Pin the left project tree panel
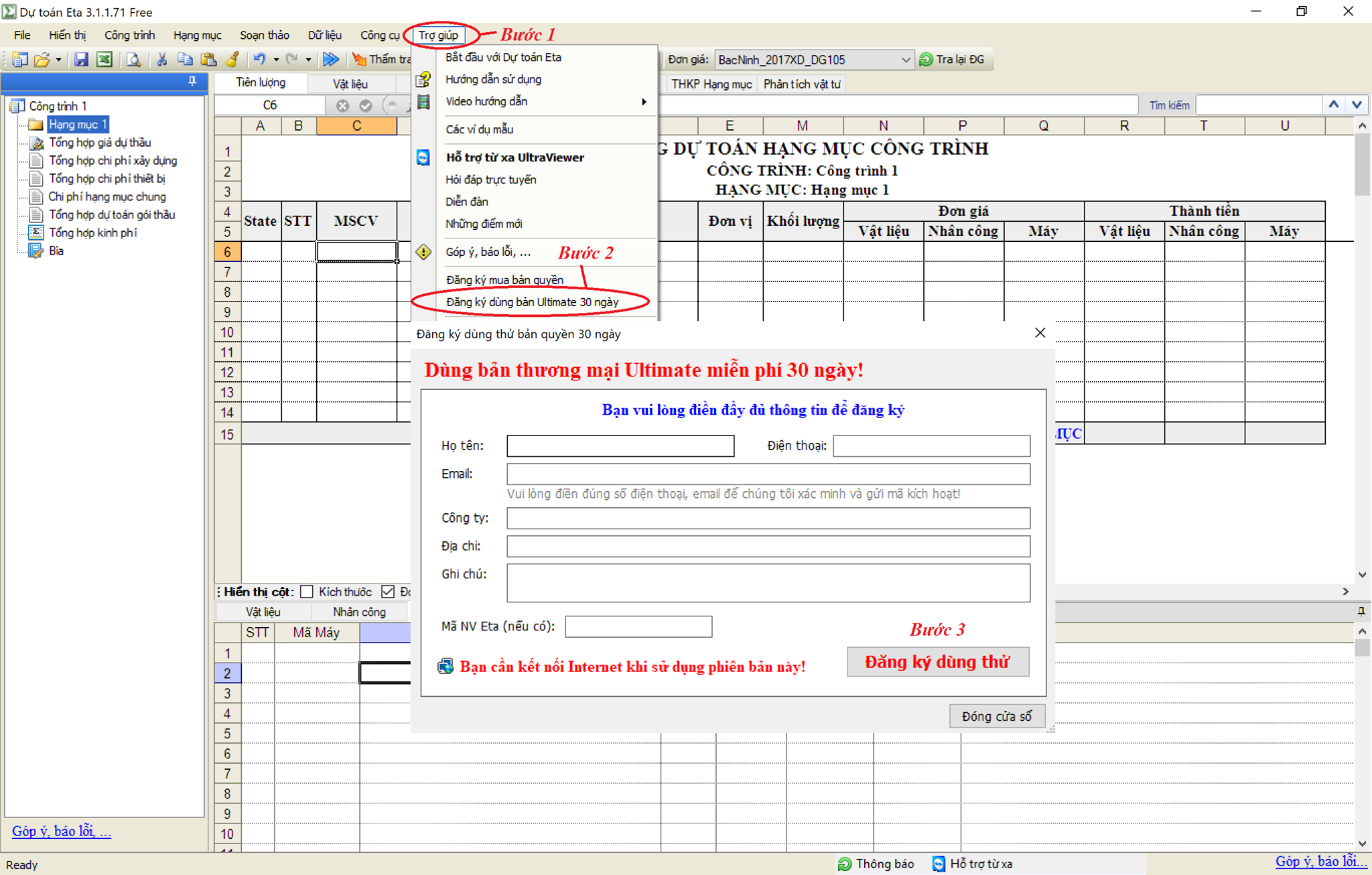Viewport: 1372px width, 875px height. coord(192,81)
